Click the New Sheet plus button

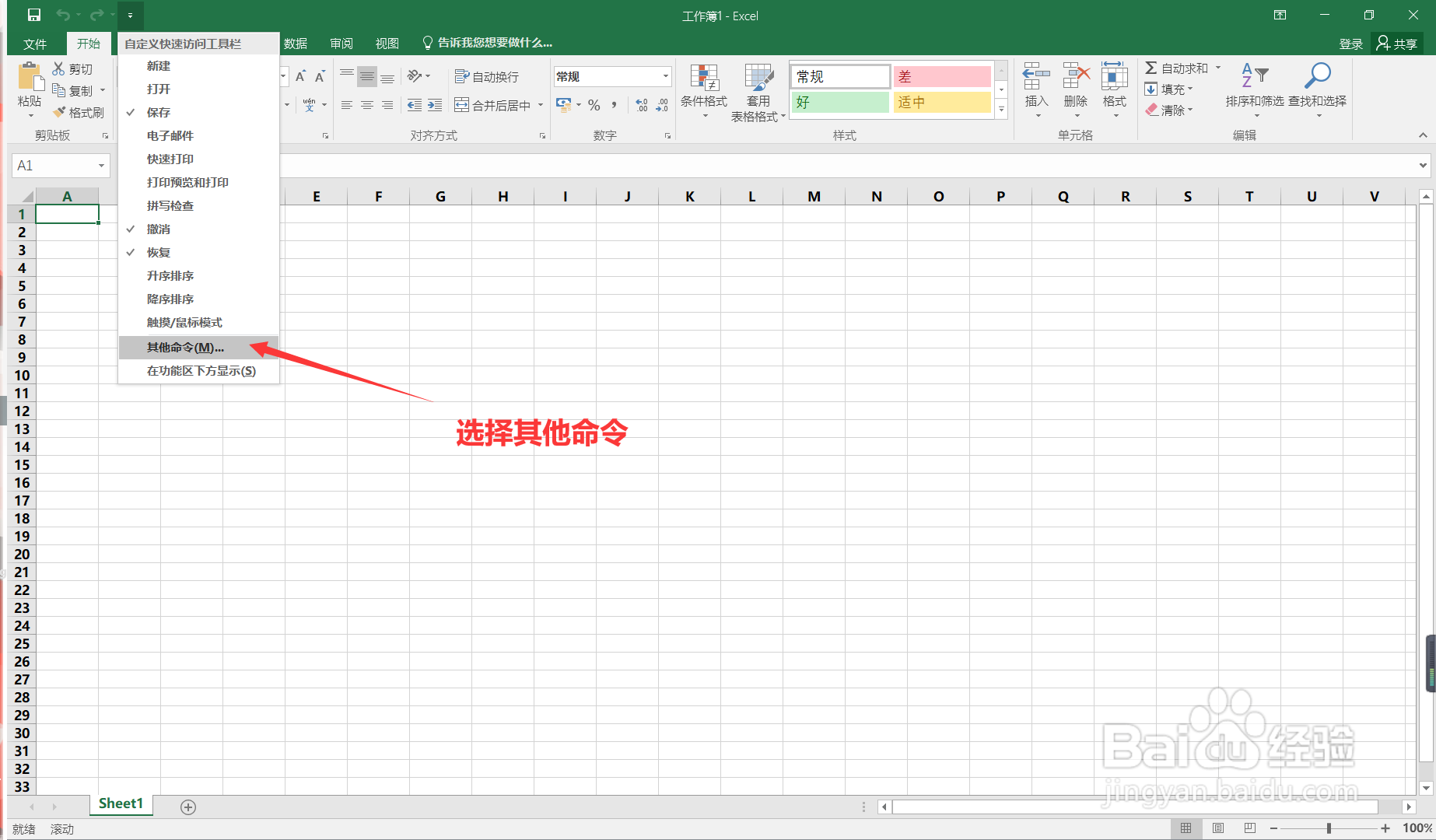[187, 807]
